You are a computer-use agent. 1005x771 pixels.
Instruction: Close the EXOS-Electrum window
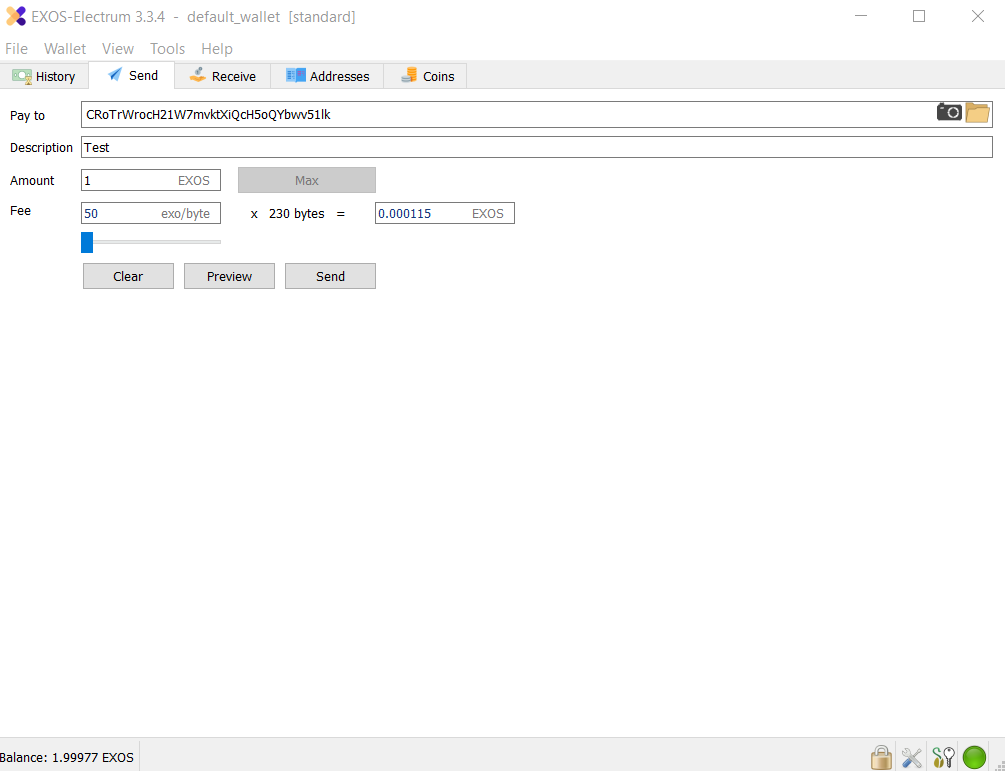coord(977,16)
